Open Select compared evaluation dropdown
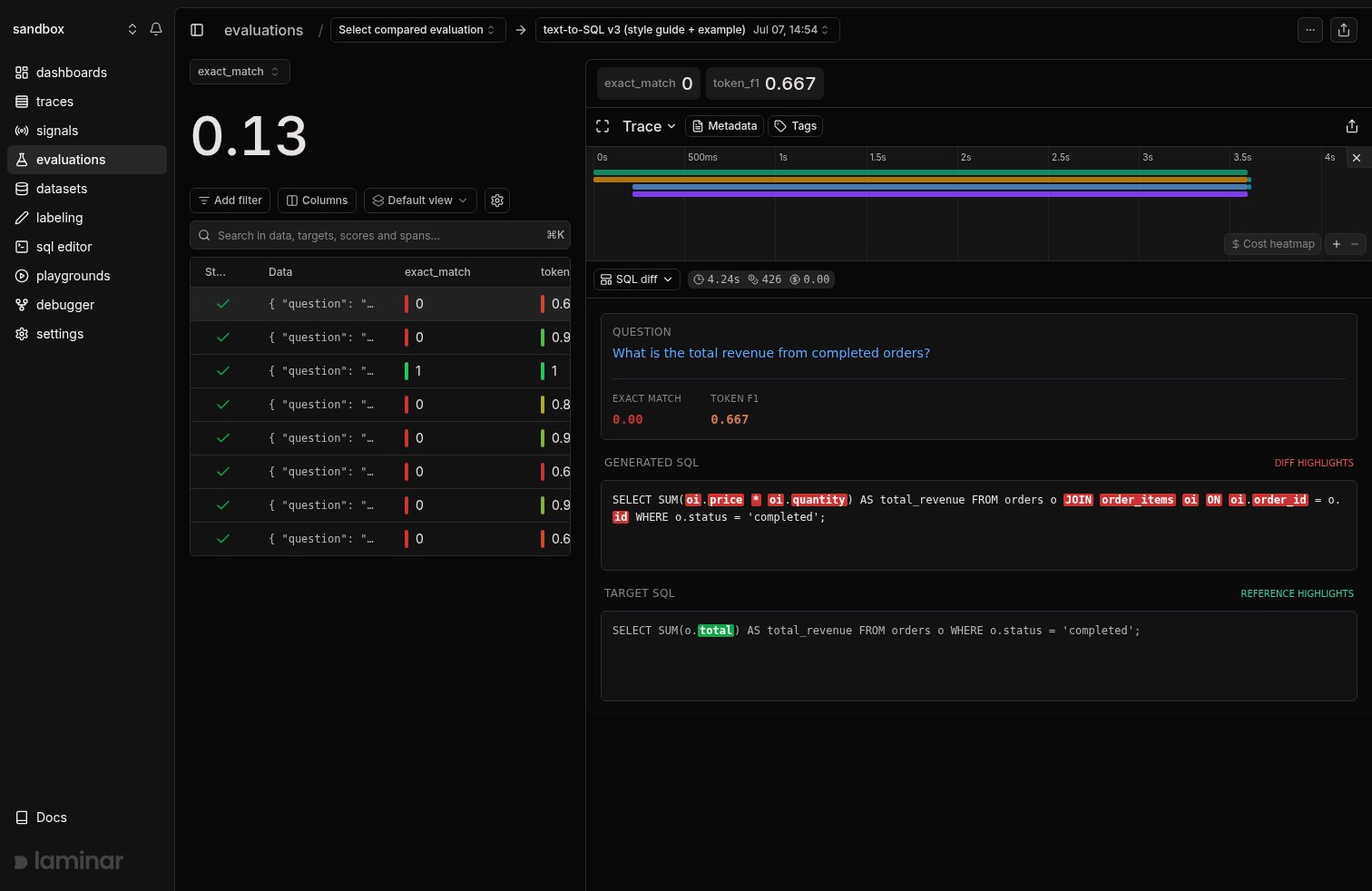This screenshot has width=1372, height=891. coord(418,30)
